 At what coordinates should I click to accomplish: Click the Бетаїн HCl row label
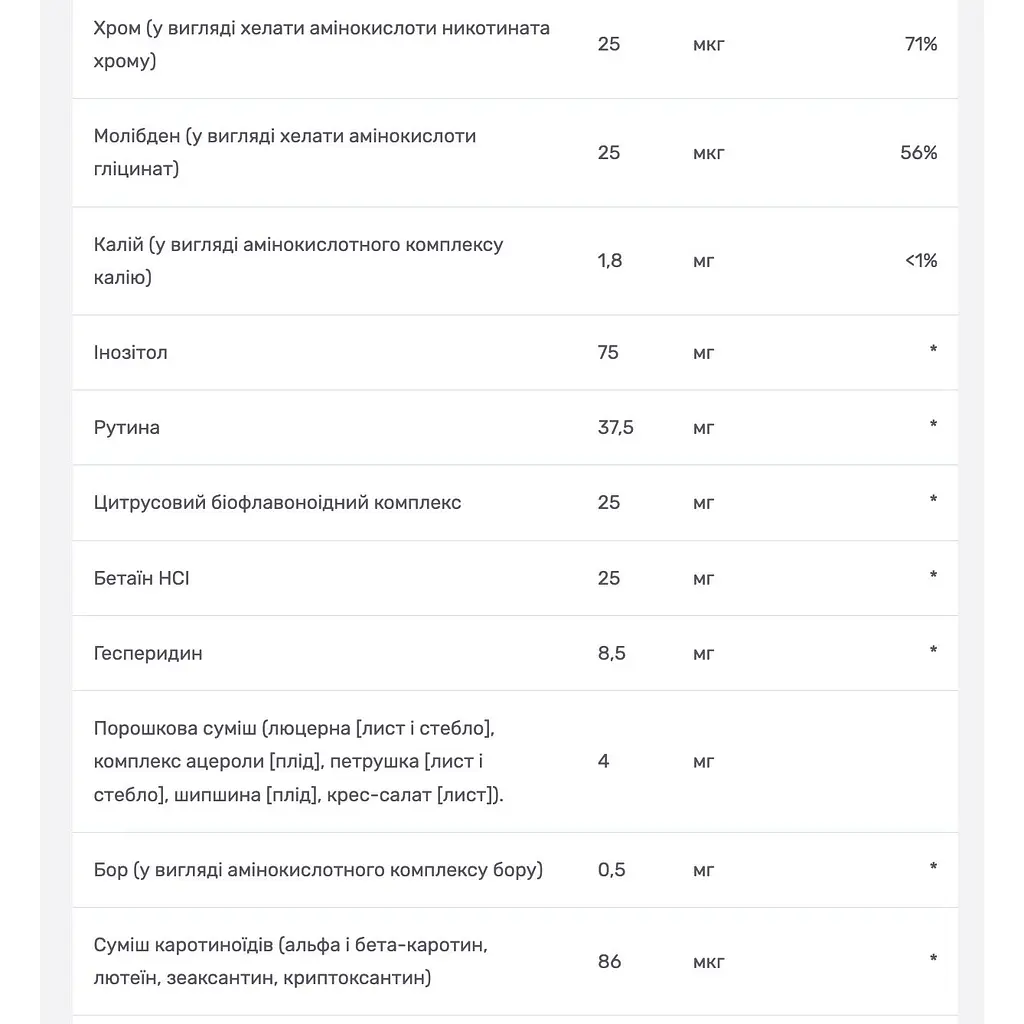pos(142,578)
